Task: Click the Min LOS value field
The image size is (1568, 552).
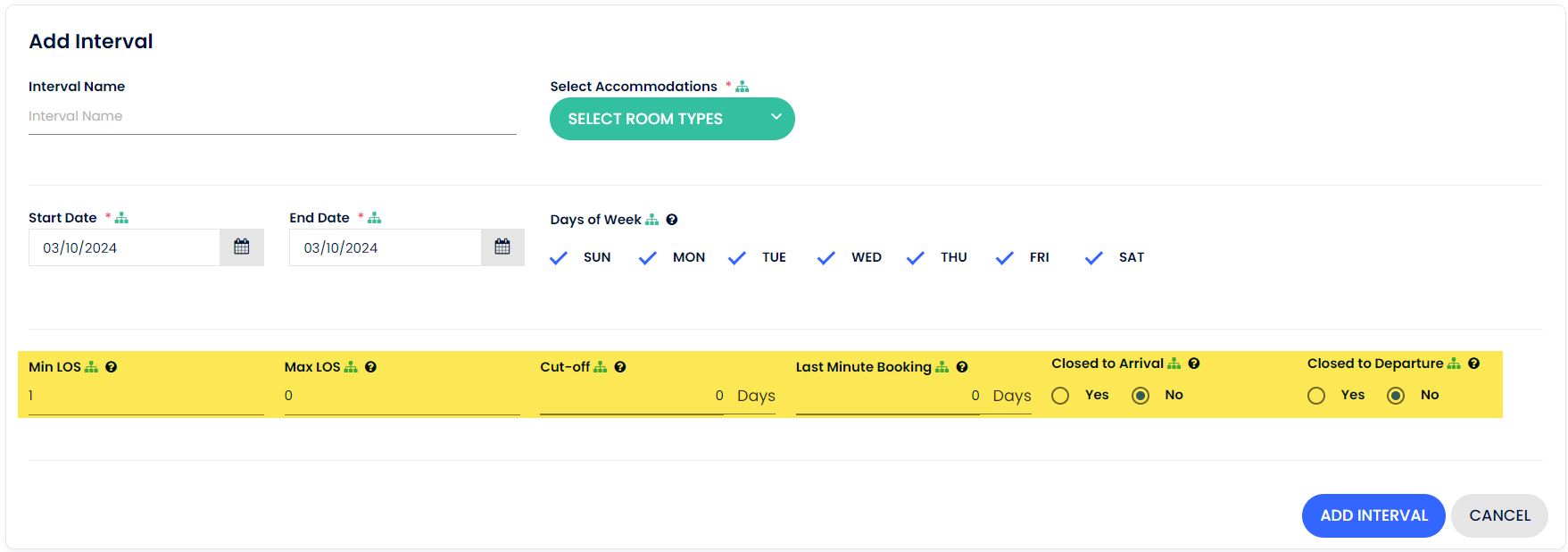Action: pyautogui.click(x=146, y=396)
